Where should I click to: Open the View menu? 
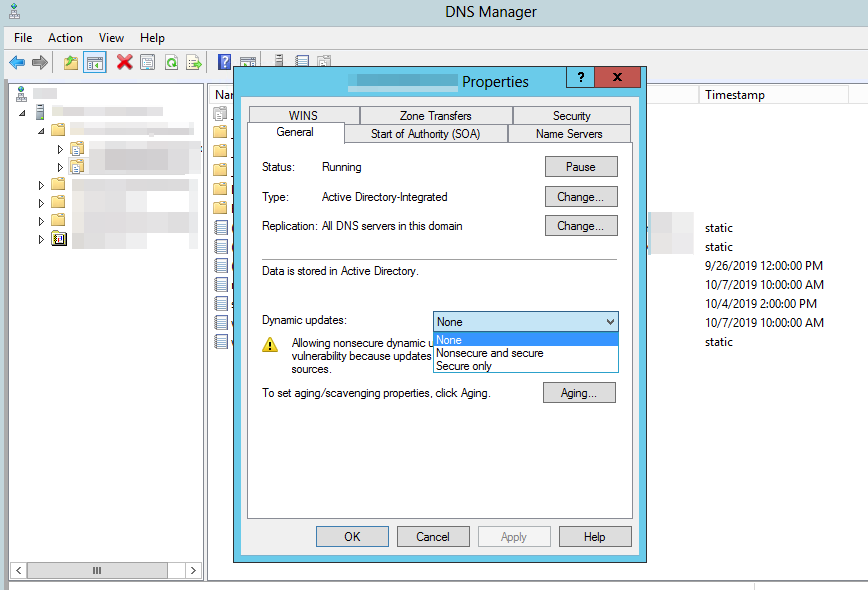click(111, 38)
